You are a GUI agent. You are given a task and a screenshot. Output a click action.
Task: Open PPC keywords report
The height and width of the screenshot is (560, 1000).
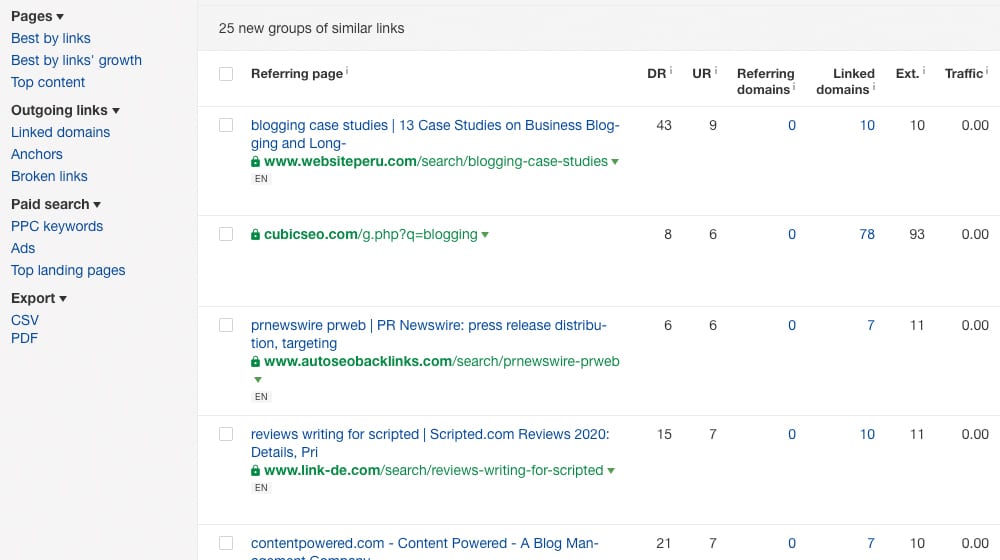(57, 226)
